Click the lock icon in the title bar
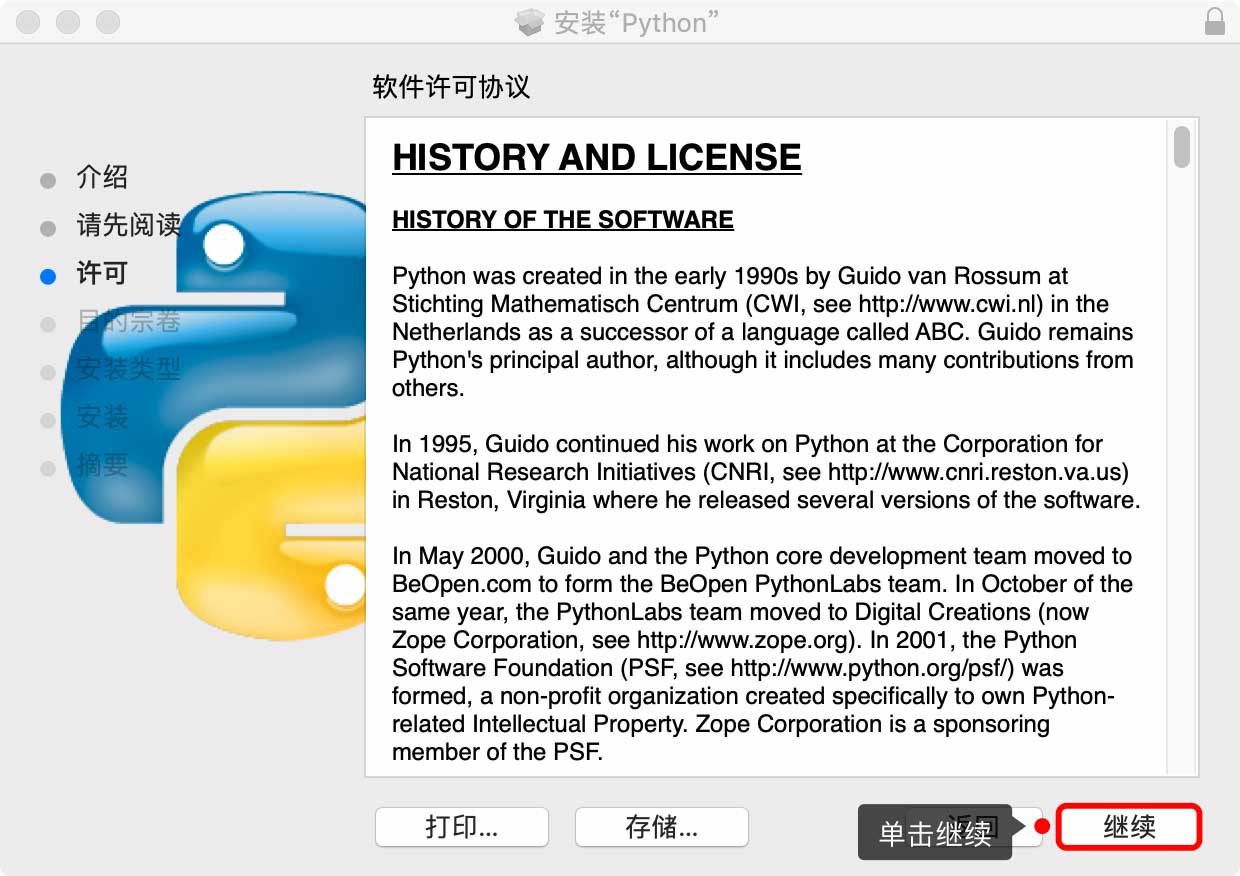Viewport: 1240px width, 876px height. click(x=1214, y=22)
